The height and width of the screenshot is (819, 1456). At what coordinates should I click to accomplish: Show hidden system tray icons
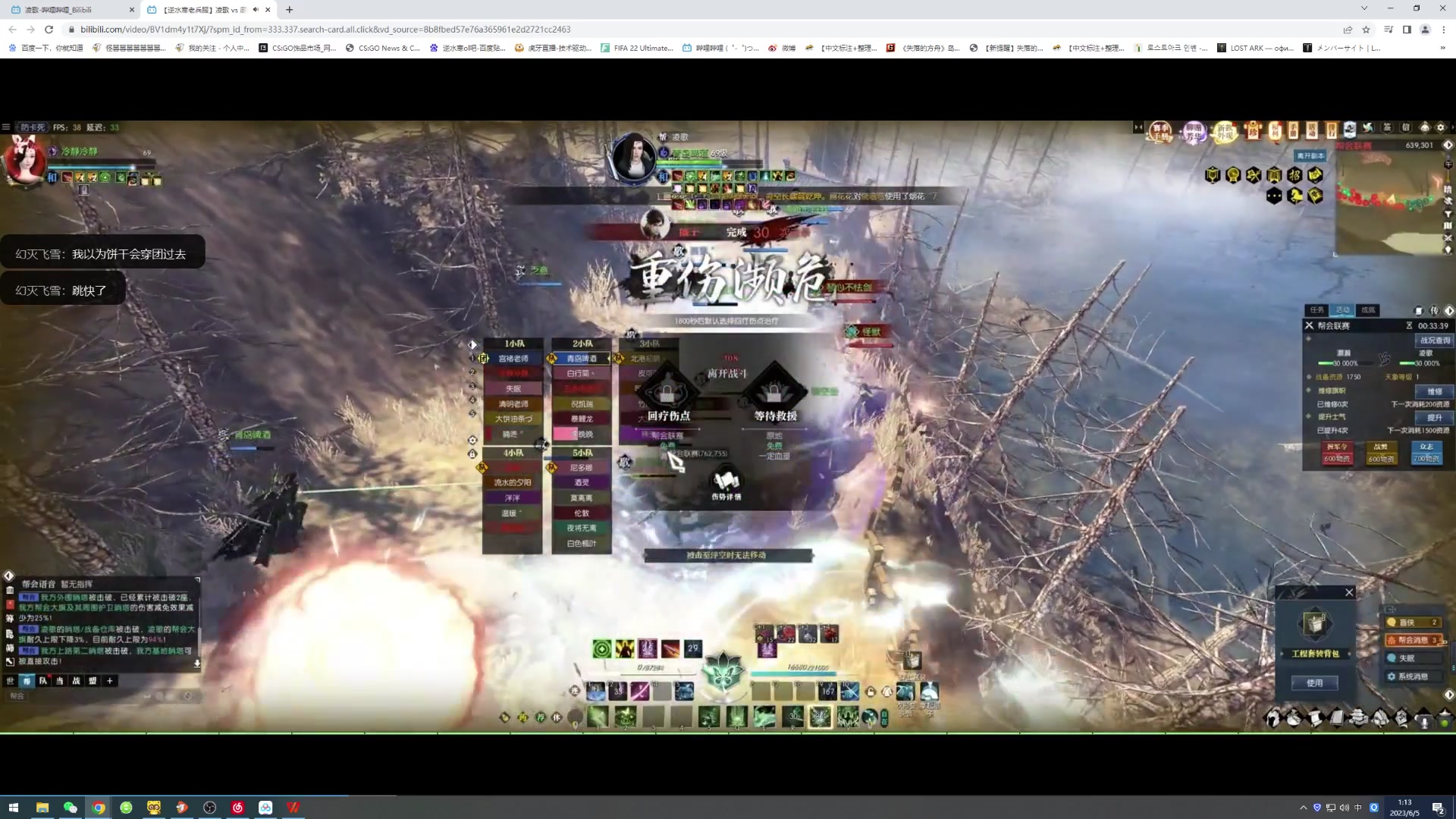tap(1303, 808)
